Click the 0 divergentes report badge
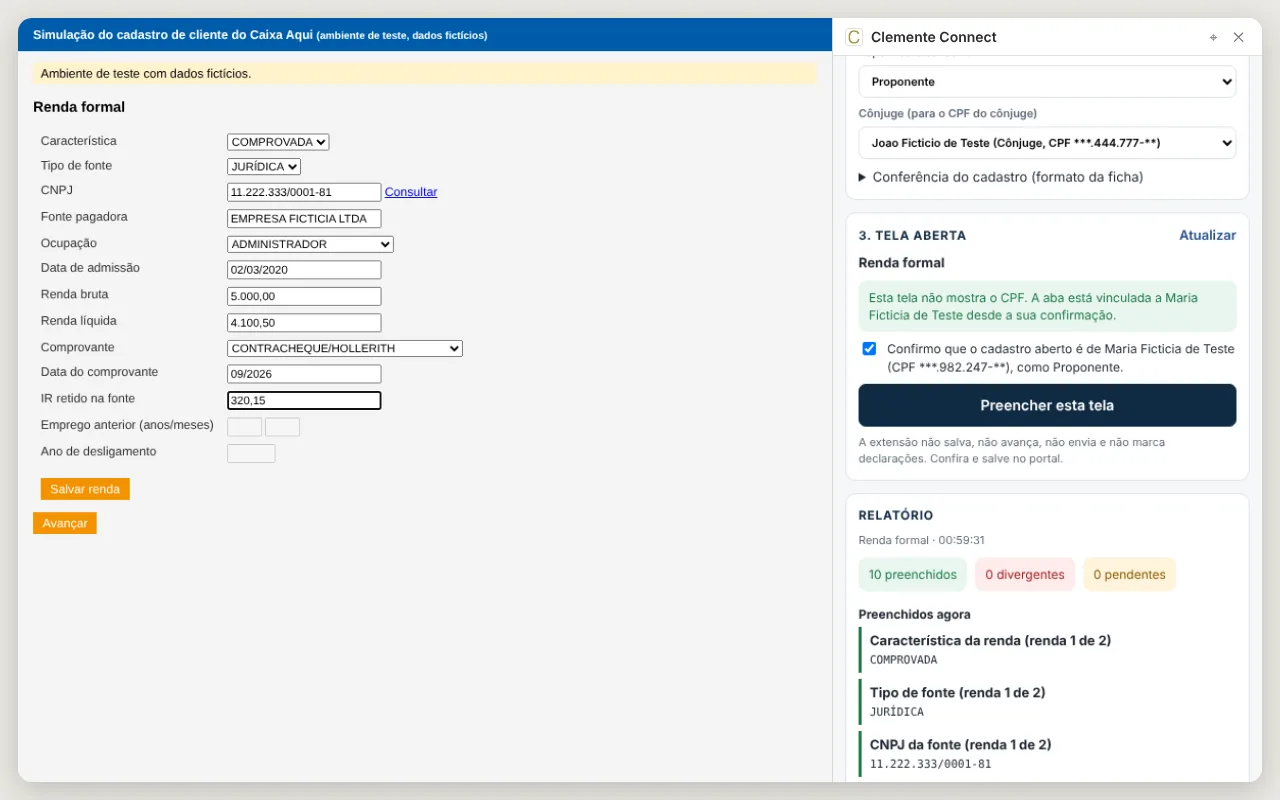 coord(1025,574)
